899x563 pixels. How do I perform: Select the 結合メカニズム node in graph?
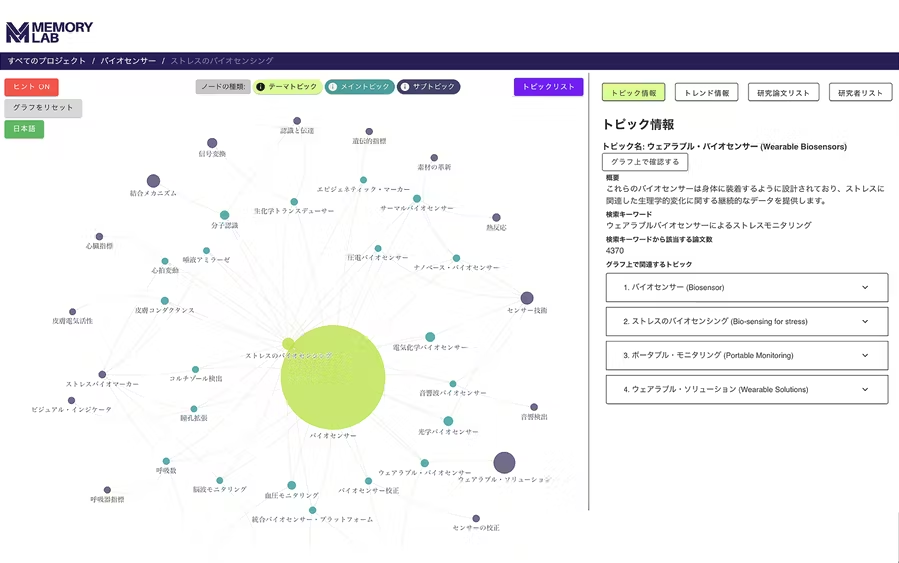(x=153, y=181)
